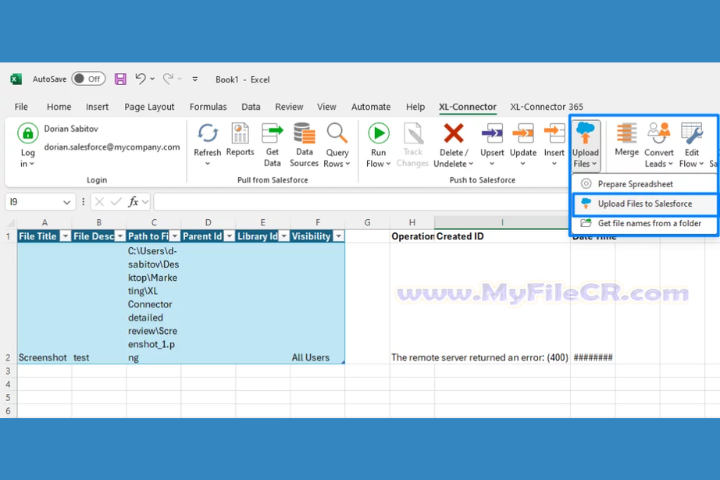
Task: Click the cell with file path C:\Users\d-sabitov
Action: pos(153,303)
